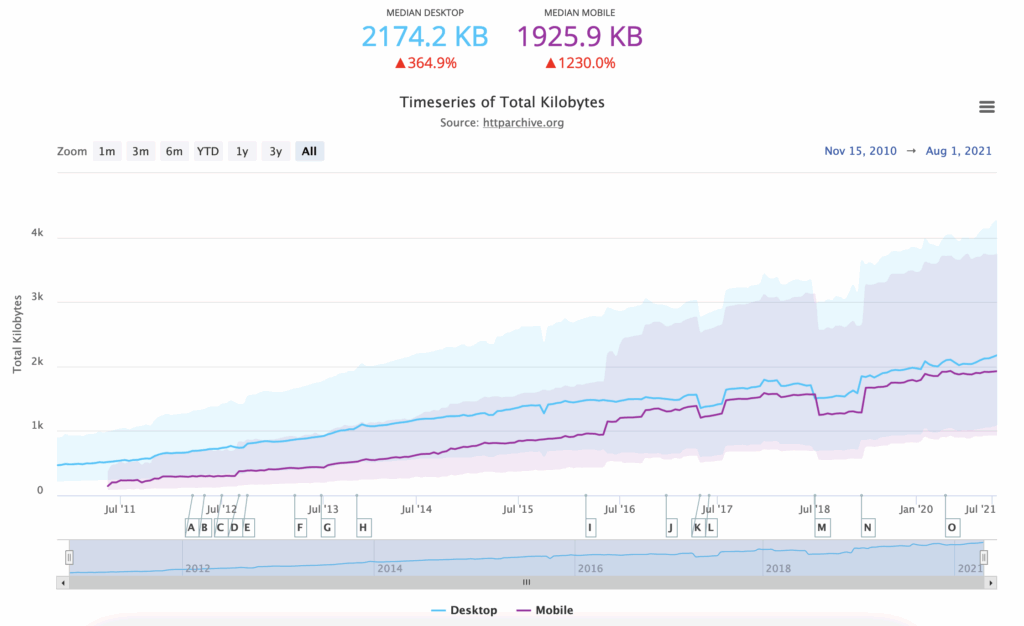Viewport: 1024px width, 626px height.
Task: Click the Jul '16 x-axis label
Action: click(x=619, y=509)
